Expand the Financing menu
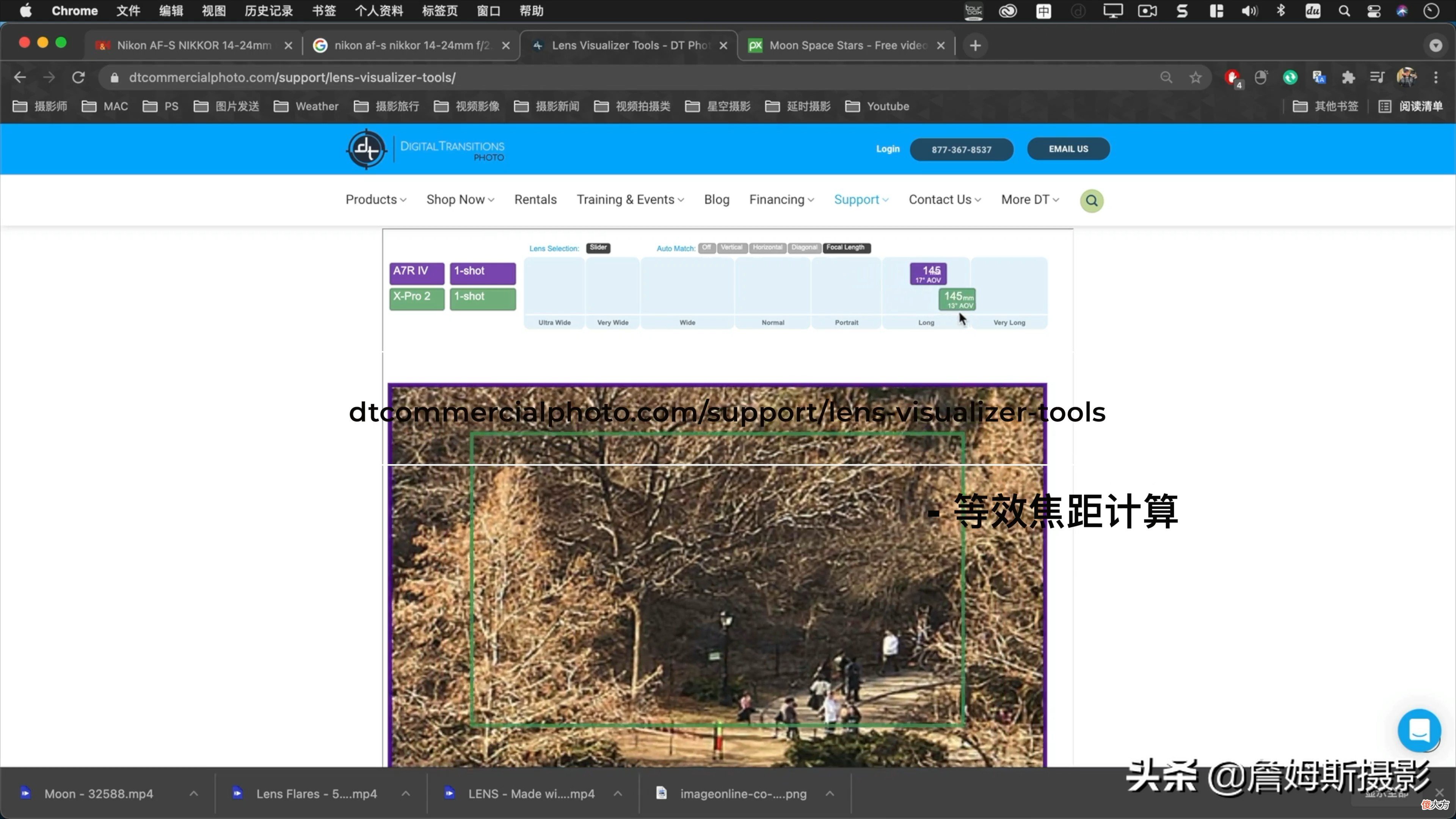 coord(782,199)
